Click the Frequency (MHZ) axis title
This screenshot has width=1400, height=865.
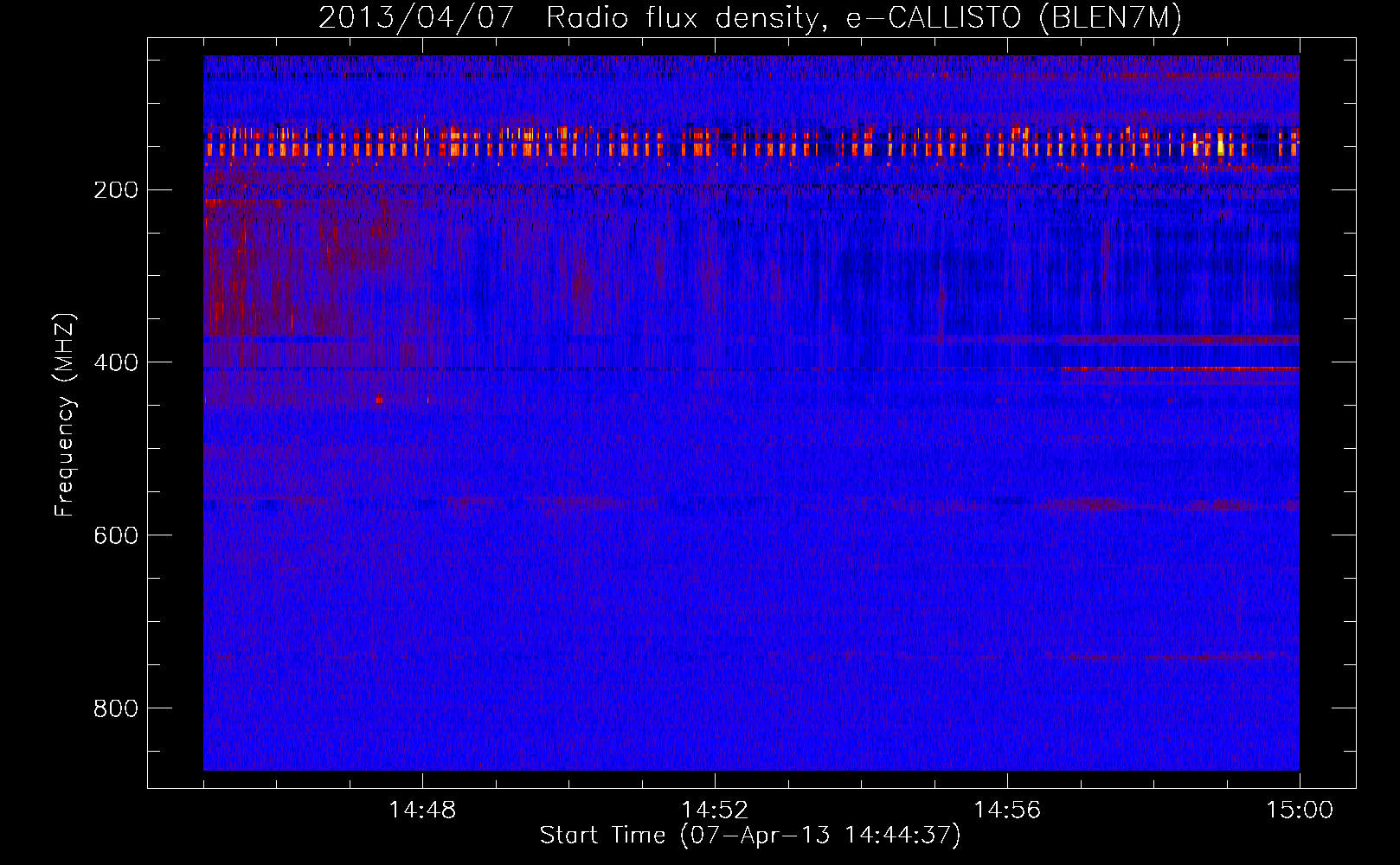[65, 415]
